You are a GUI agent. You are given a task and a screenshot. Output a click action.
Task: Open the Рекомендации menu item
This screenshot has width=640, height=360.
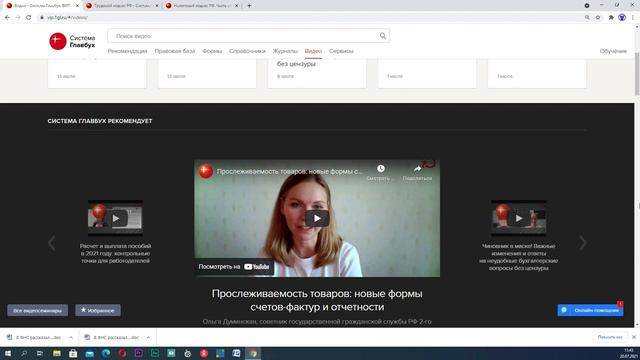point(127,51)
